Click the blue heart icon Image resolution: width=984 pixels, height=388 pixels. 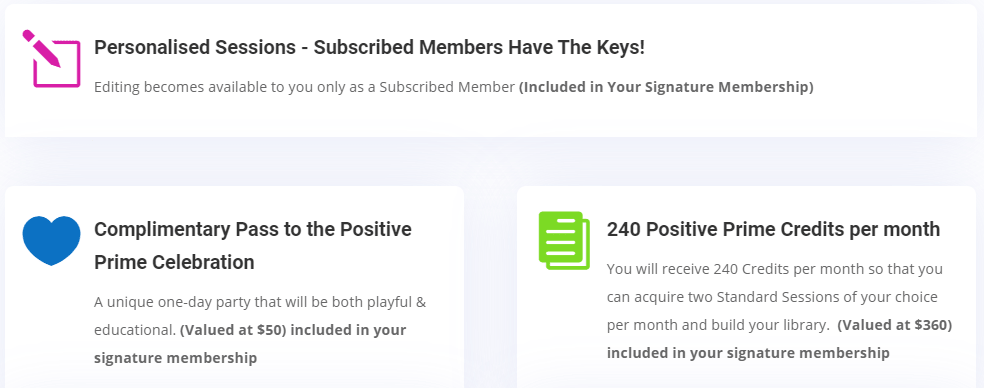tap(51, 240)
